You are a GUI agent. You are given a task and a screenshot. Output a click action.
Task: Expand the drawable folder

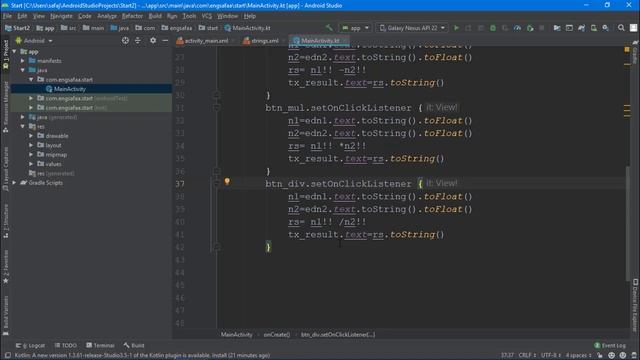coord(31,136)
